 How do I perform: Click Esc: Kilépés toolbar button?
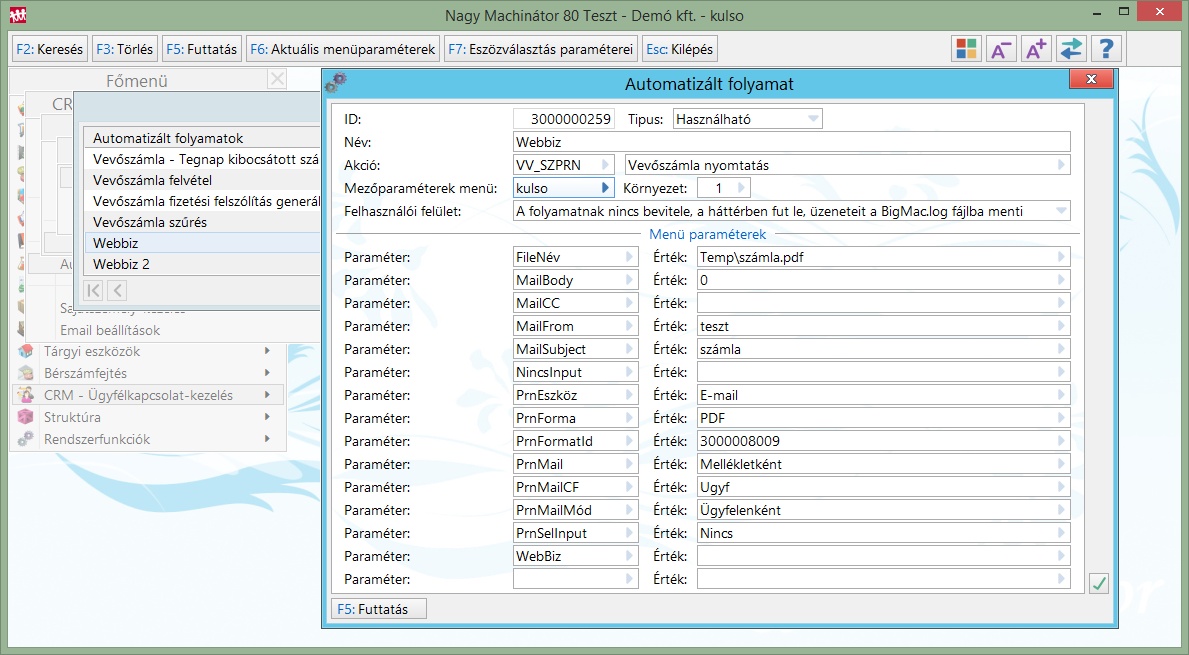point(680,49)
